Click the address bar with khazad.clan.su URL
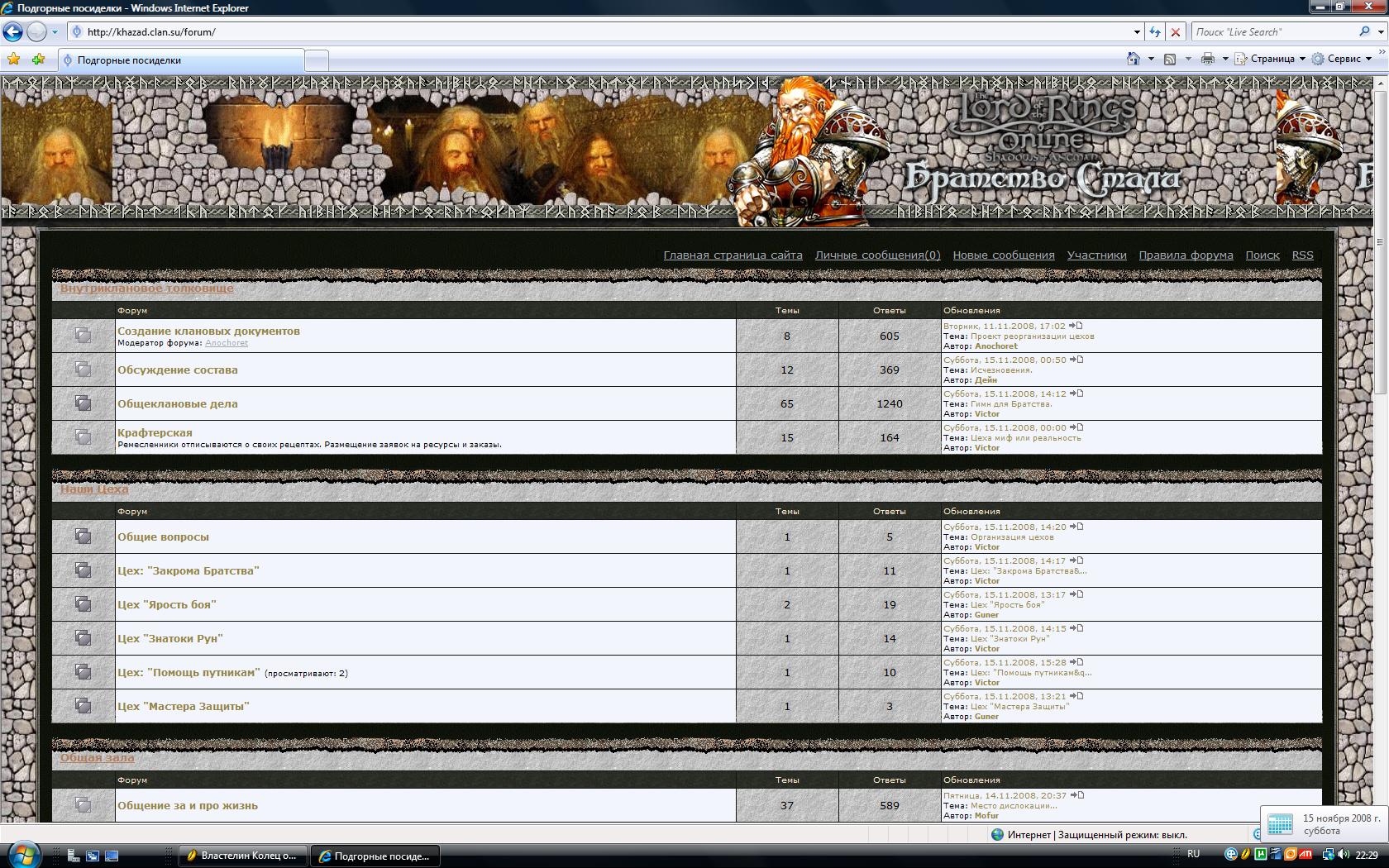This screenshot has height=868, width=1389. pyautogui.click(x=599, y=32)
